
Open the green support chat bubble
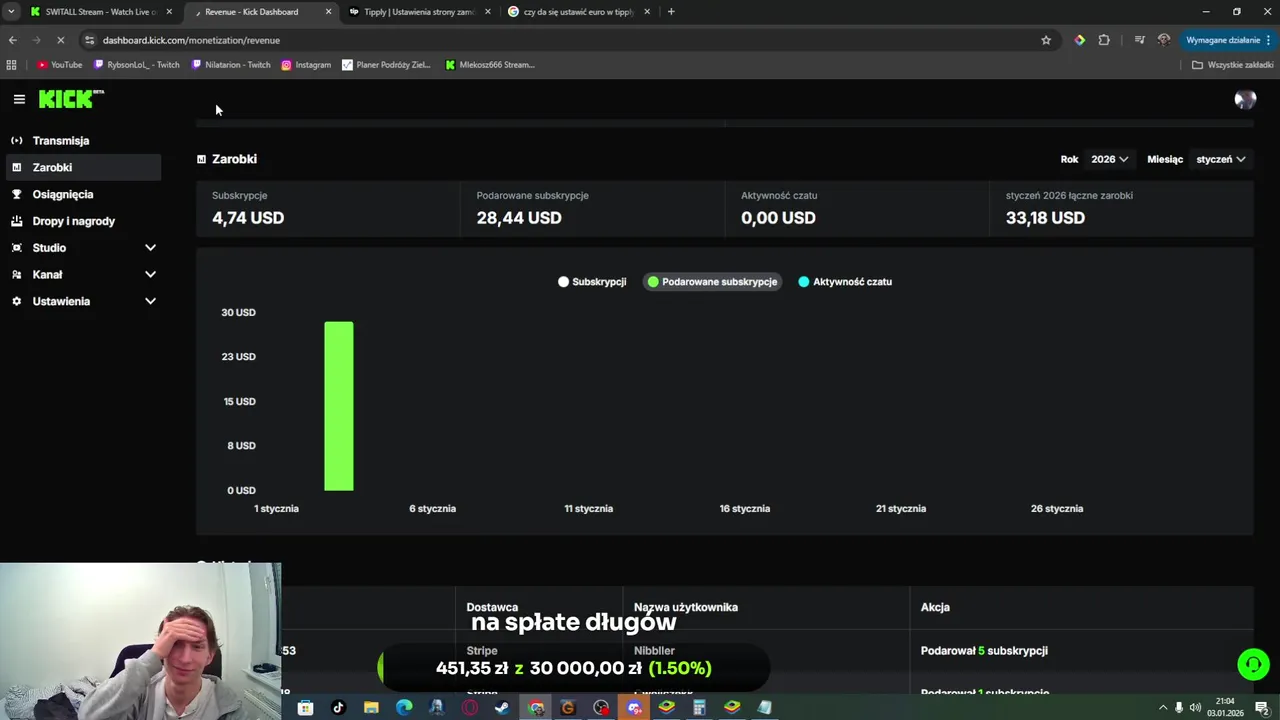point(1253,664)
